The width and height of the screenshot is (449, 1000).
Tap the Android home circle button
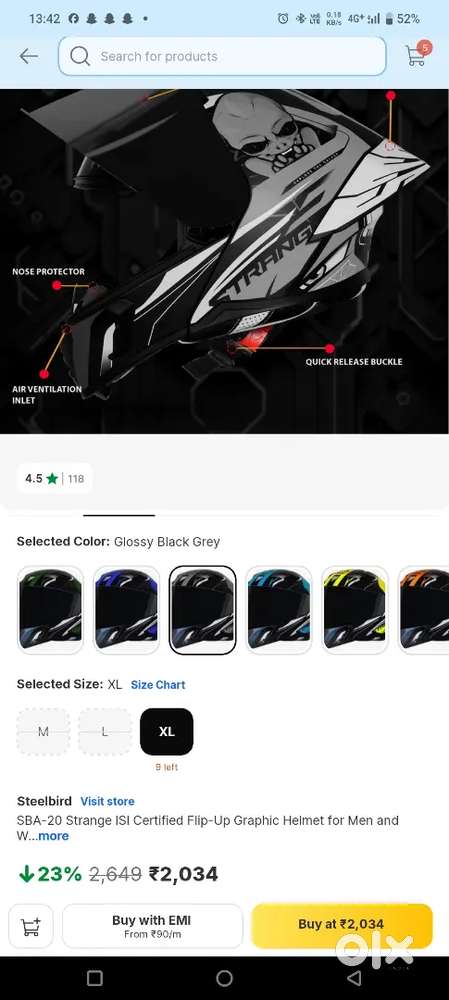(x=224, y=978)
